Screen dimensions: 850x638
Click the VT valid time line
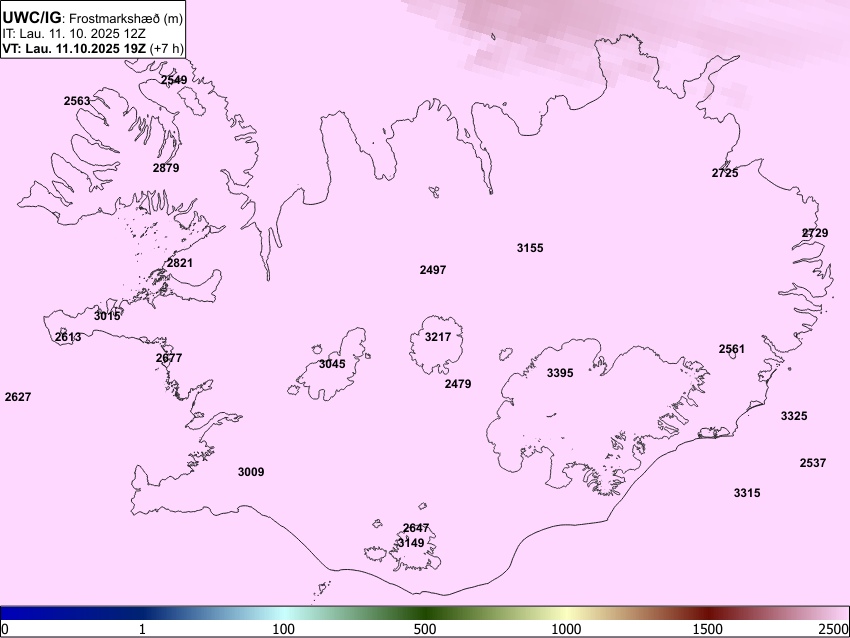(93, 48)
